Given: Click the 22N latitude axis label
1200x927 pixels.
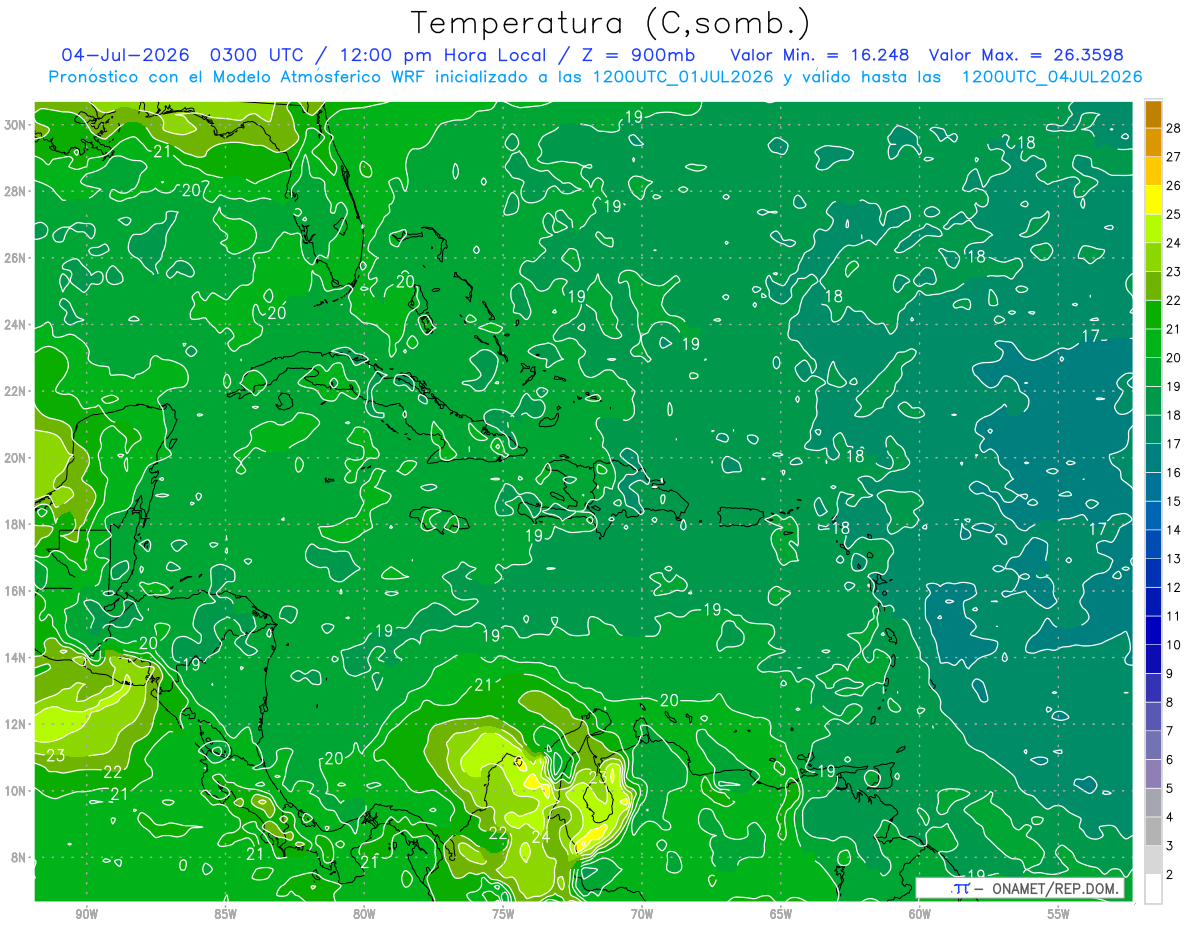Looking at the screenshot, I should [x=16, y=391].
